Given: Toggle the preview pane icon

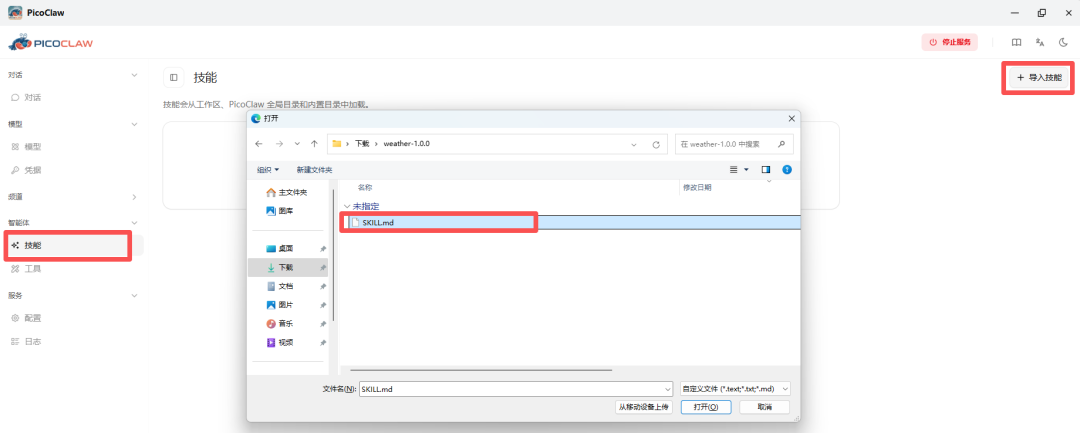Looking at the screenshot, I should (x=765, y=169).
